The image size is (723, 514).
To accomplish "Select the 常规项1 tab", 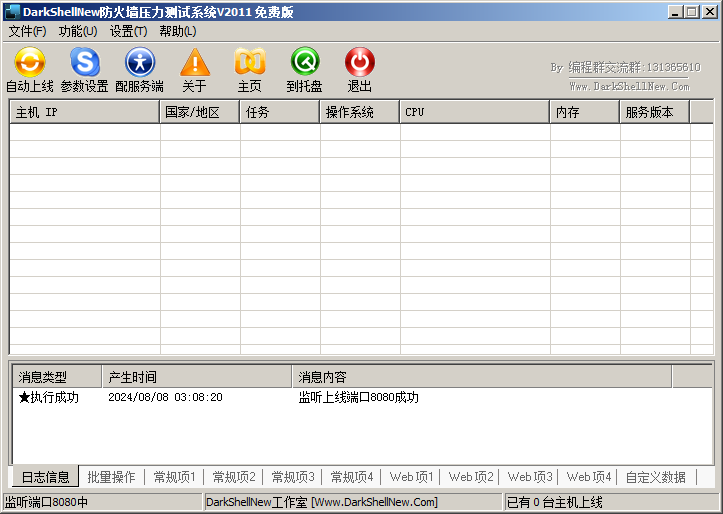I will click(x=175, y=477).
